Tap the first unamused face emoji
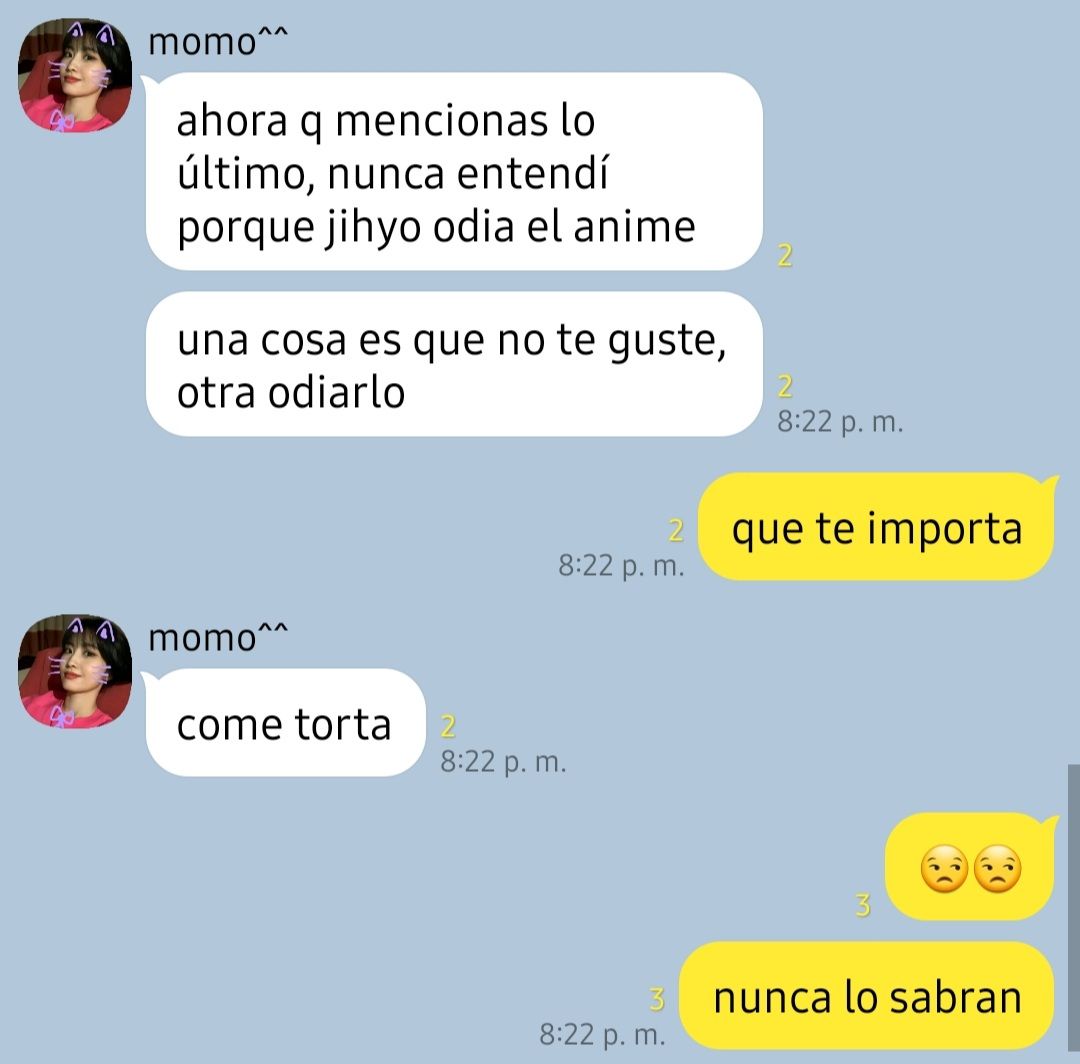 point(944,869)
